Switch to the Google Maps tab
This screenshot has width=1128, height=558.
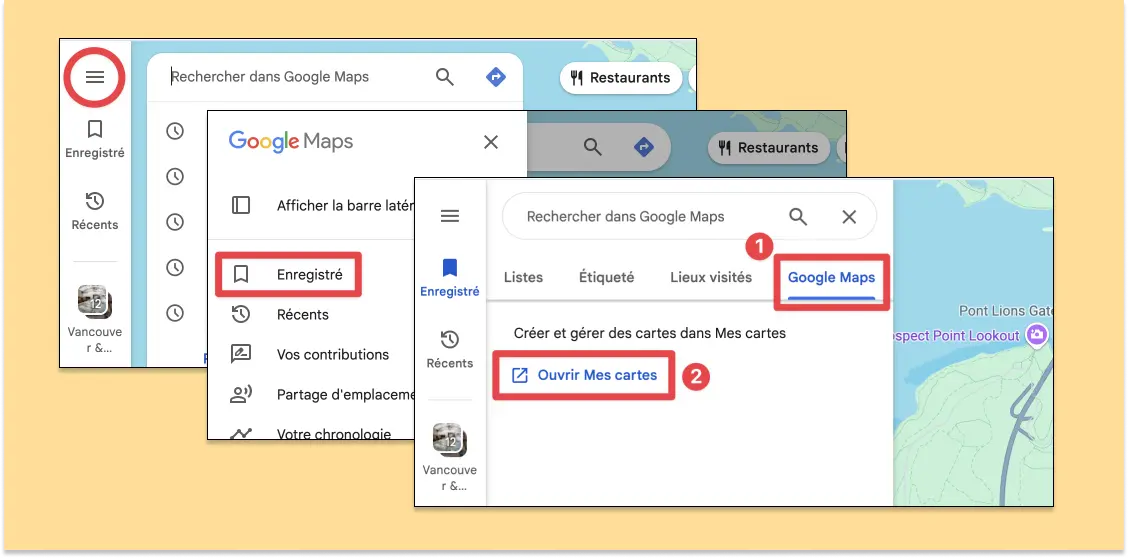pos(832,279)
